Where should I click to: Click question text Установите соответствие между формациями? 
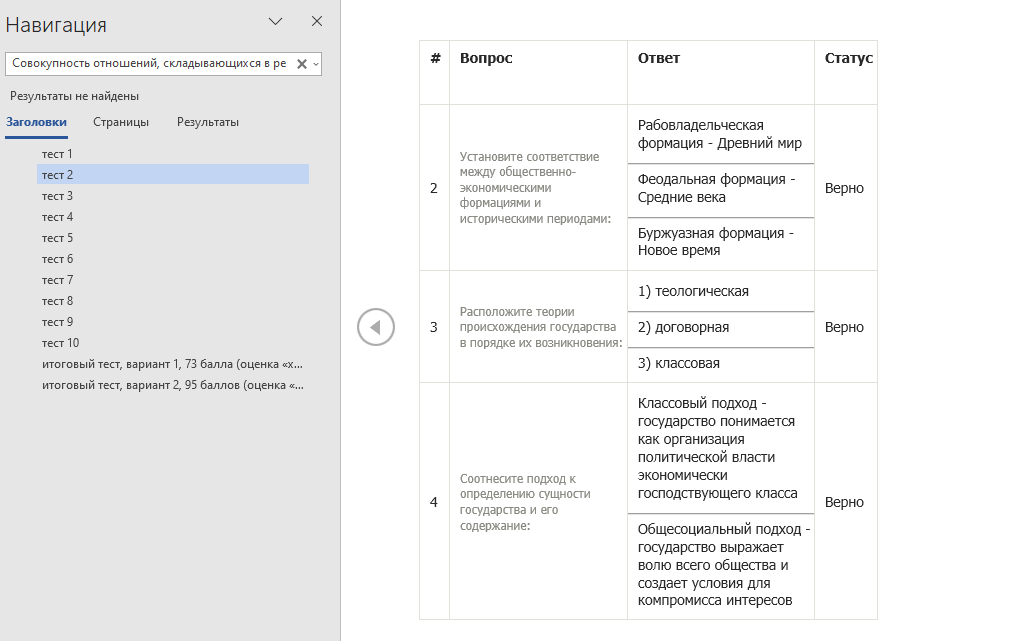coord(535,188)
